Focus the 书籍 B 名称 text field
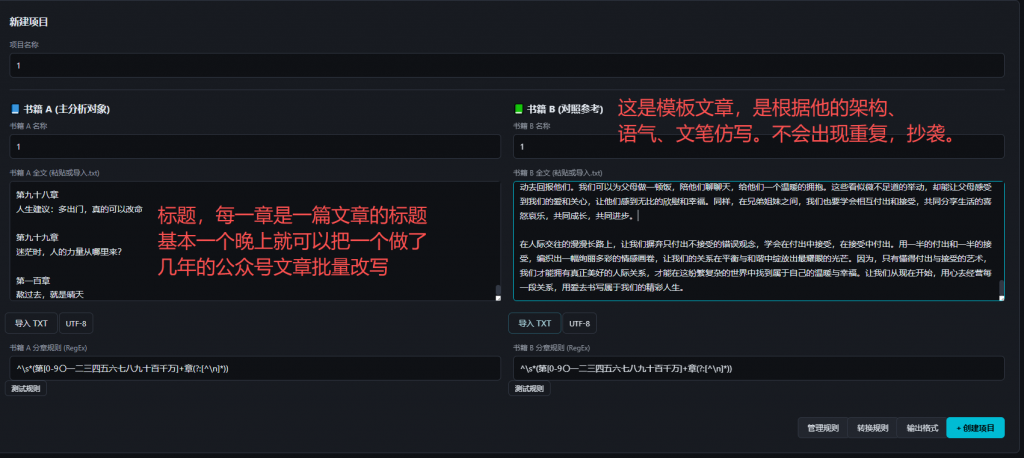1024x458 pixels. [x=758, y=146]
